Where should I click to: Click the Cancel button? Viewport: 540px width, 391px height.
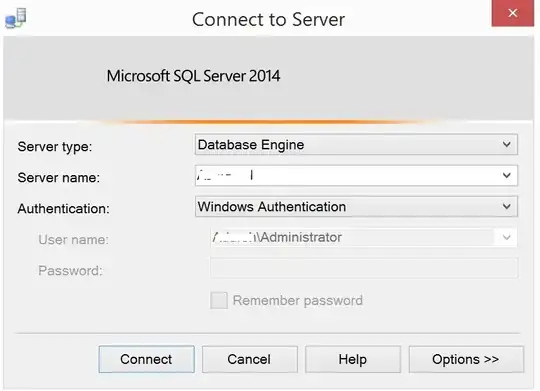click(249, 359)
